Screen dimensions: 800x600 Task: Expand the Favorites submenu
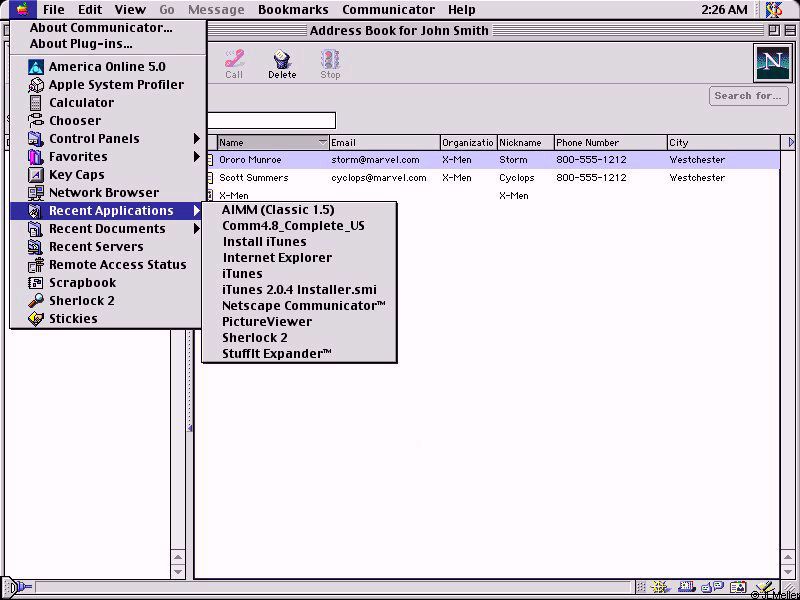pos(78,157)
